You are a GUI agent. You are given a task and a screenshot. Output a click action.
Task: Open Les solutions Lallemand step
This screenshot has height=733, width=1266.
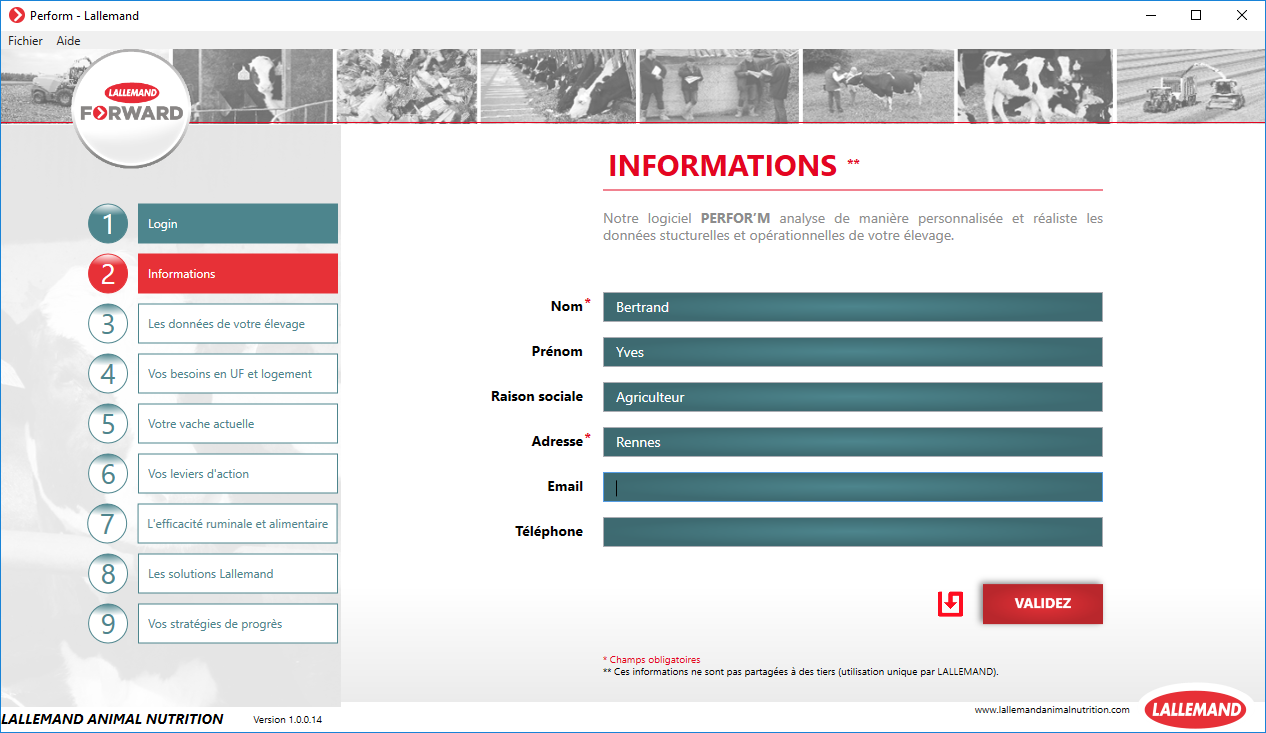(x=238, y=574)
